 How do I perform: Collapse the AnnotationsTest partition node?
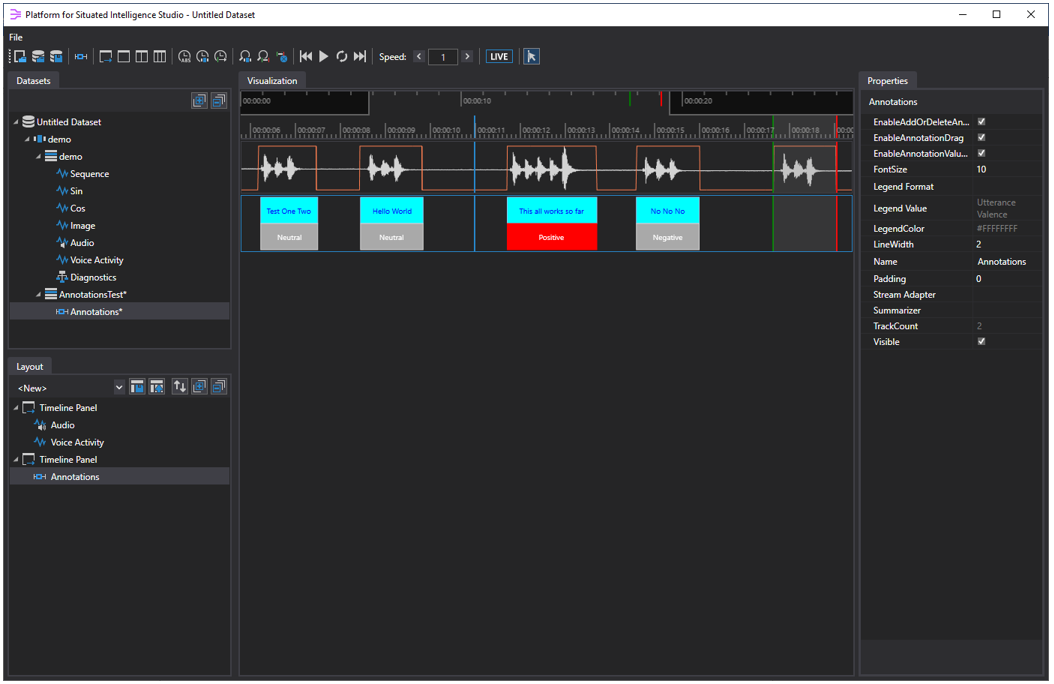[39, 295]
